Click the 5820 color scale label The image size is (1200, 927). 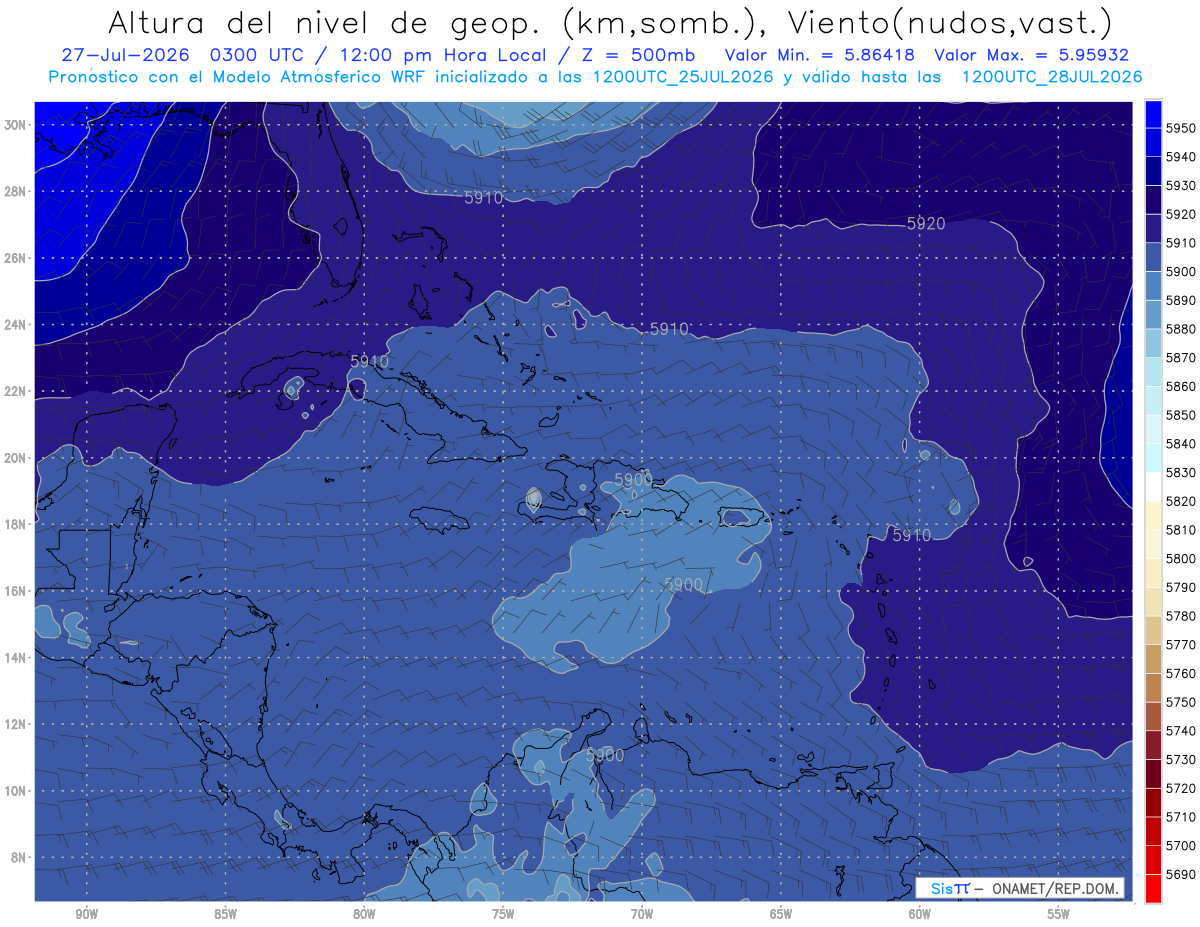pos(1181,501)
